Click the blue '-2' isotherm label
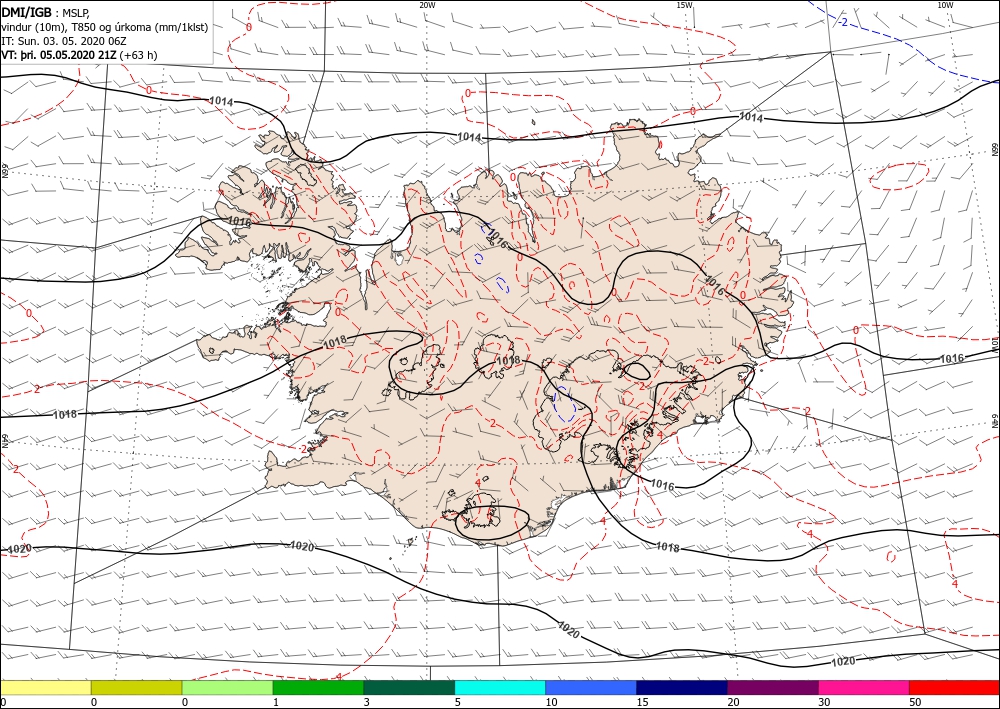The width and height of the screenshot is (1000, 709). 842,22
